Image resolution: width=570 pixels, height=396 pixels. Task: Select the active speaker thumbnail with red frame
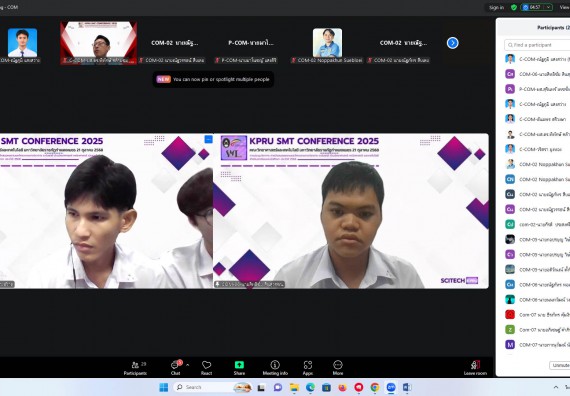point(99,43)
